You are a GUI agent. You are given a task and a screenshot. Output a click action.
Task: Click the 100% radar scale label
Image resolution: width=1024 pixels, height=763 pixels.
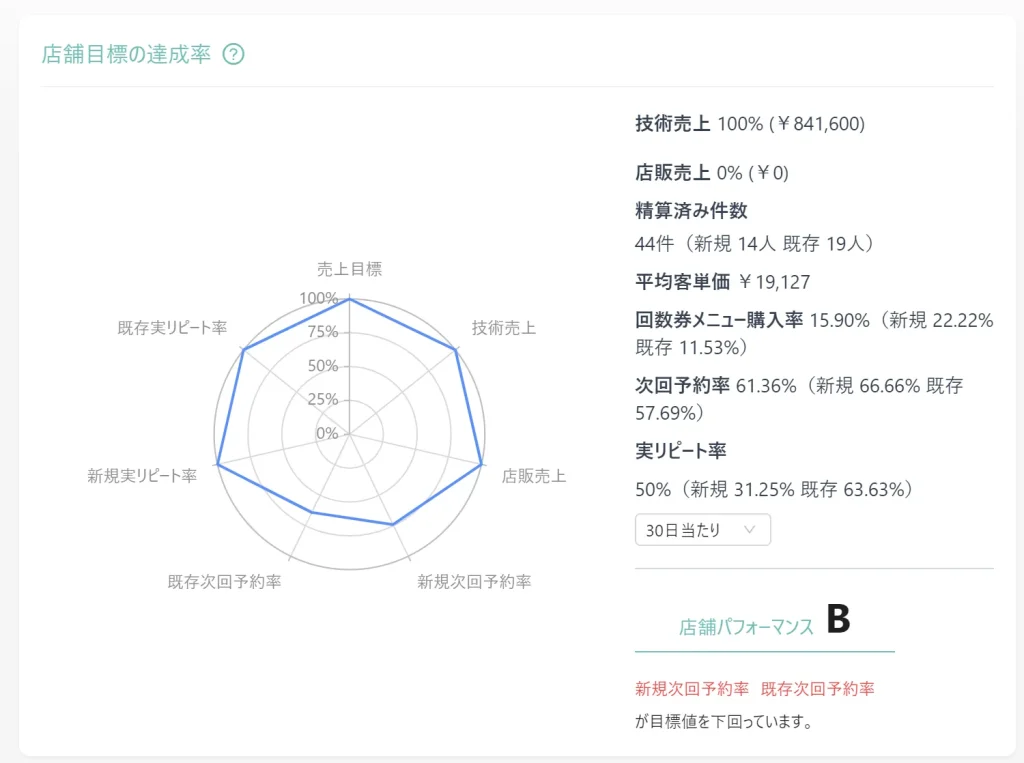(318, 298)
